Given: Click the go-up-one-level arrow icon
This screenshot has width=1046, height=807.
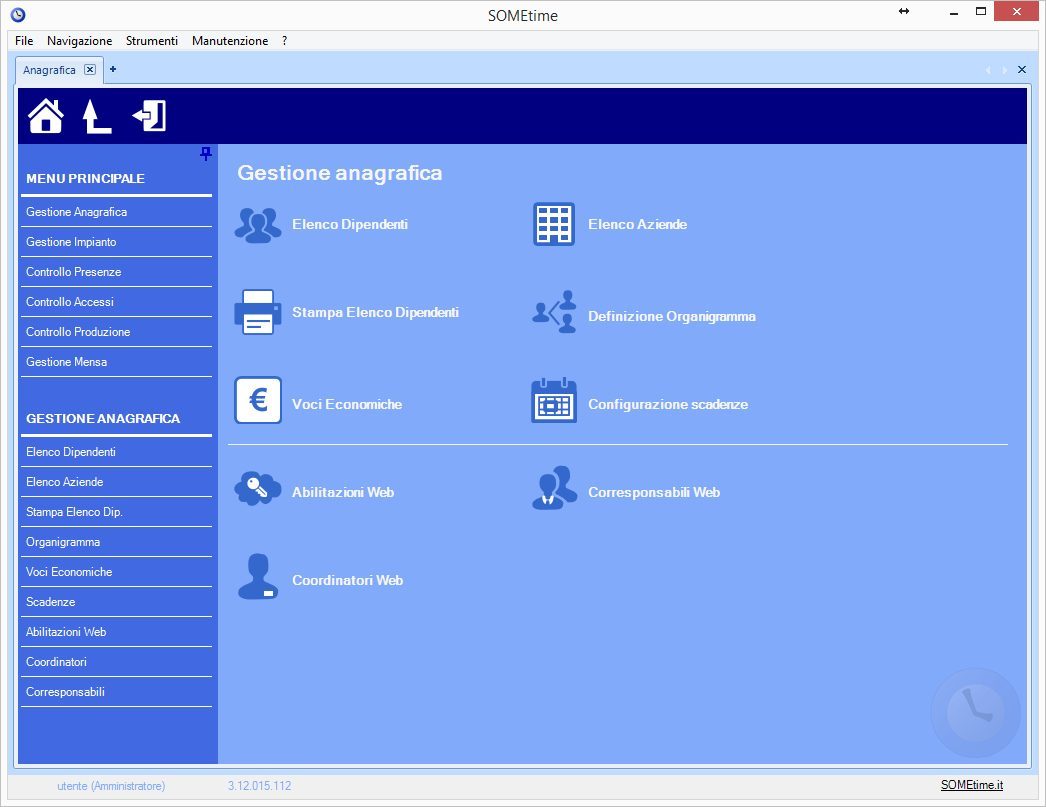Looking at the screenshot, I should coord(97,116).
